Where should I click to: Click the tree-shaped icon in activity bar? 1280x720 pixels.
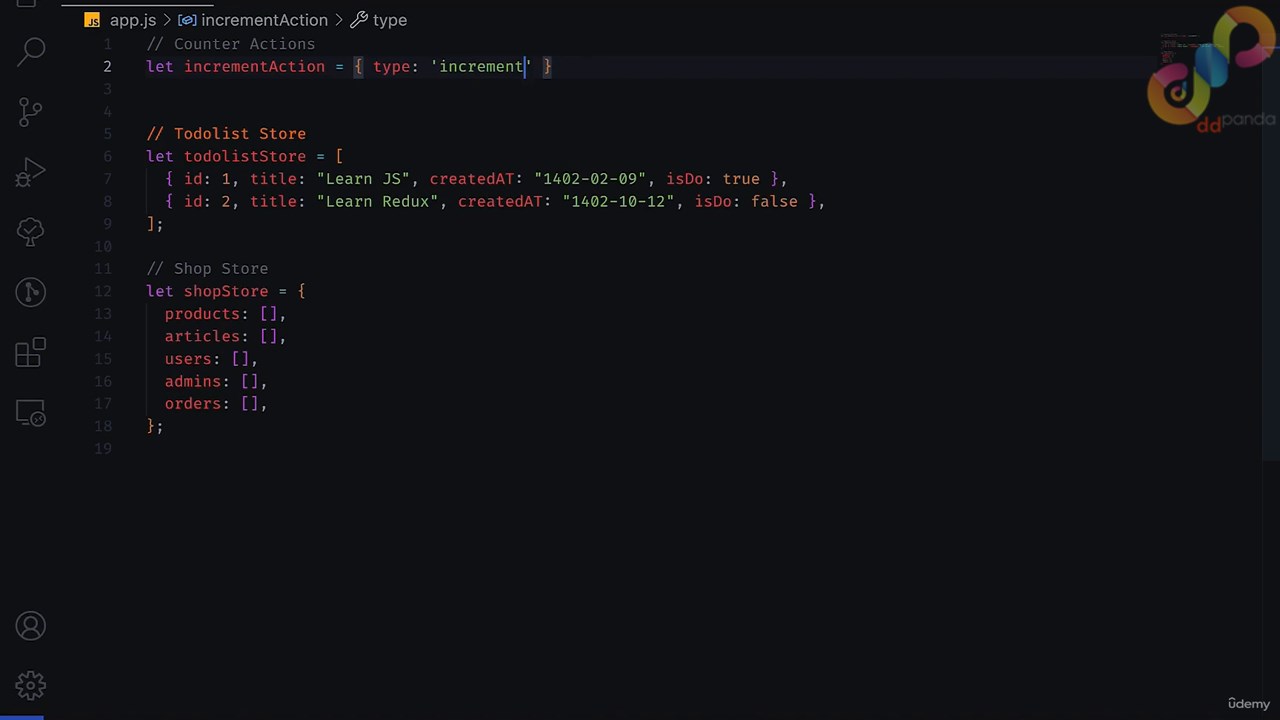point(31,232)
